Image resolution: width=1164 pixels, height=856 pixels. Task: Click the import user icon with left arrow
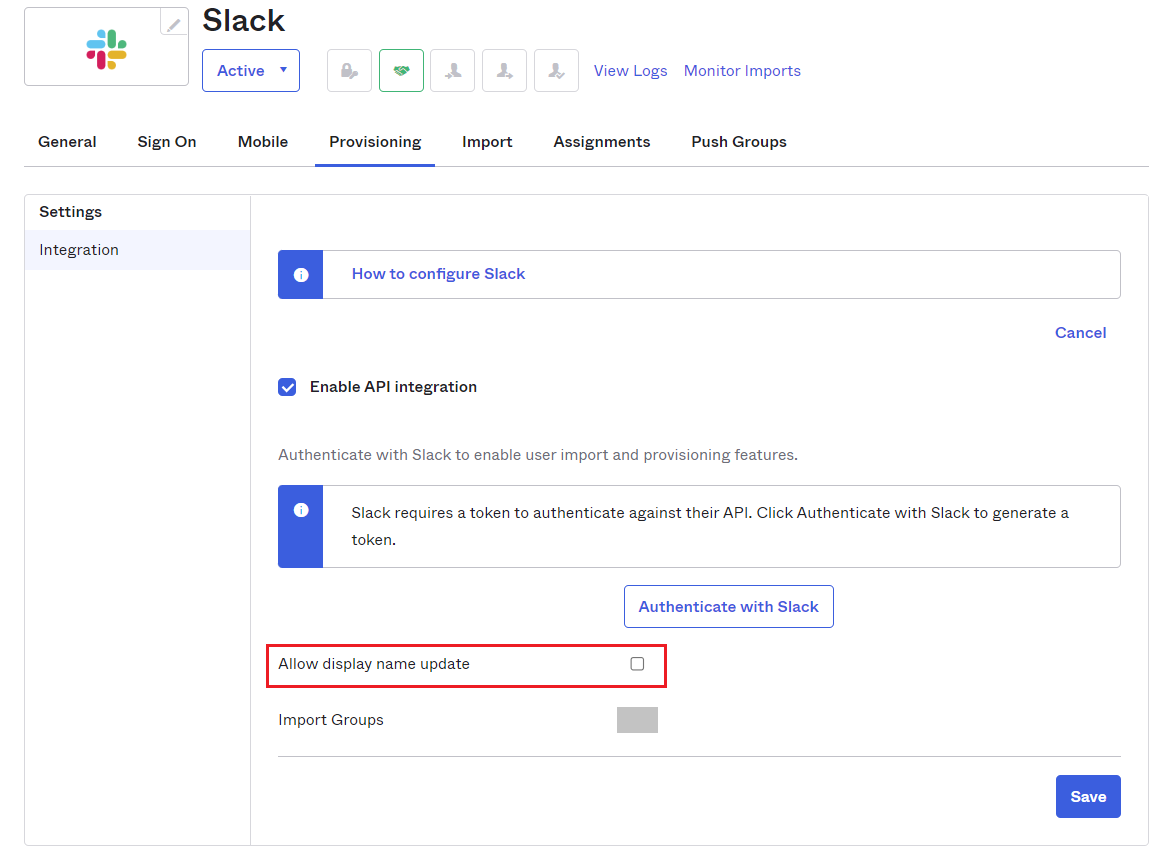click(x=453, y=71)
